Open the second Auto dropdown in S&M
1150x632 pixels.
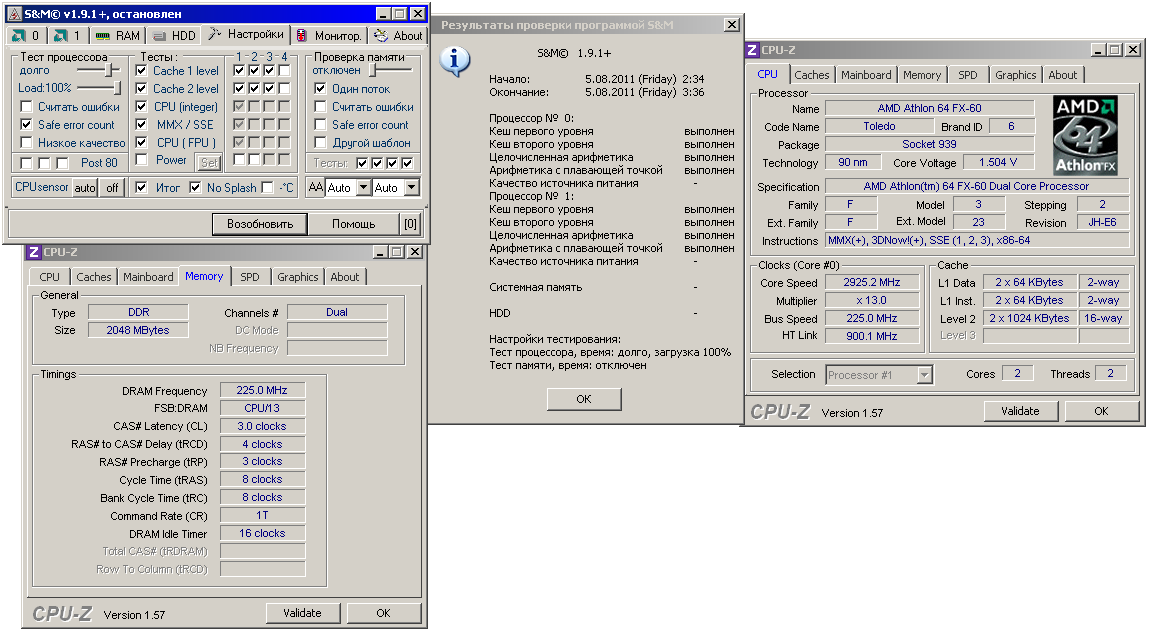(x=411, y=187)
